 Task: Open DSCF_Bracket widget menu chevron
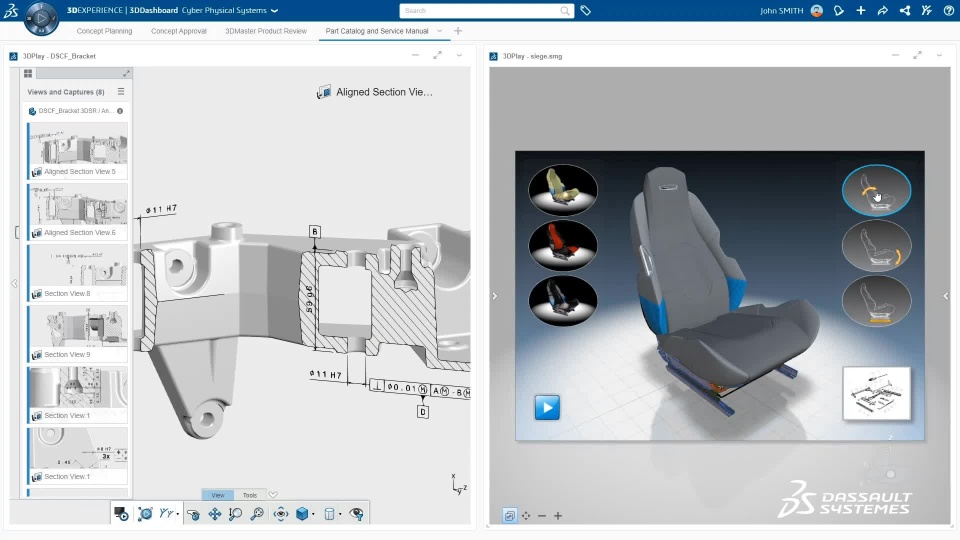pyautogui.click(x=459, y=56)
